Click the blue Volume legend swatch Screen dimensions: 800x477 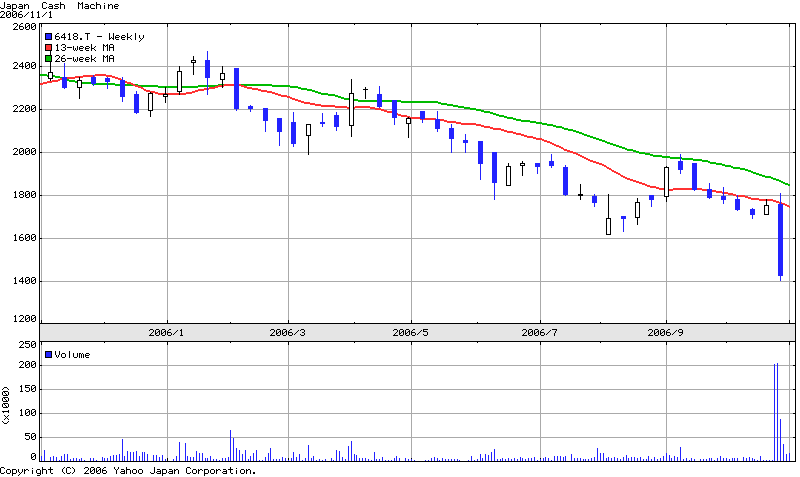coord(48,355)
